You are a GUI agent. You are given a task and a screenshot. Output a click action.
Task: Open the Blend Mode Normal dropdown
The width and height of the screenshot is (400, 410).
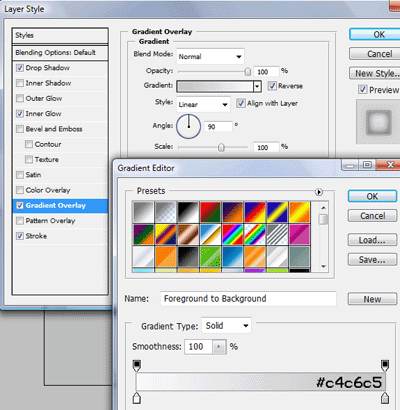[x=210, y=56]
